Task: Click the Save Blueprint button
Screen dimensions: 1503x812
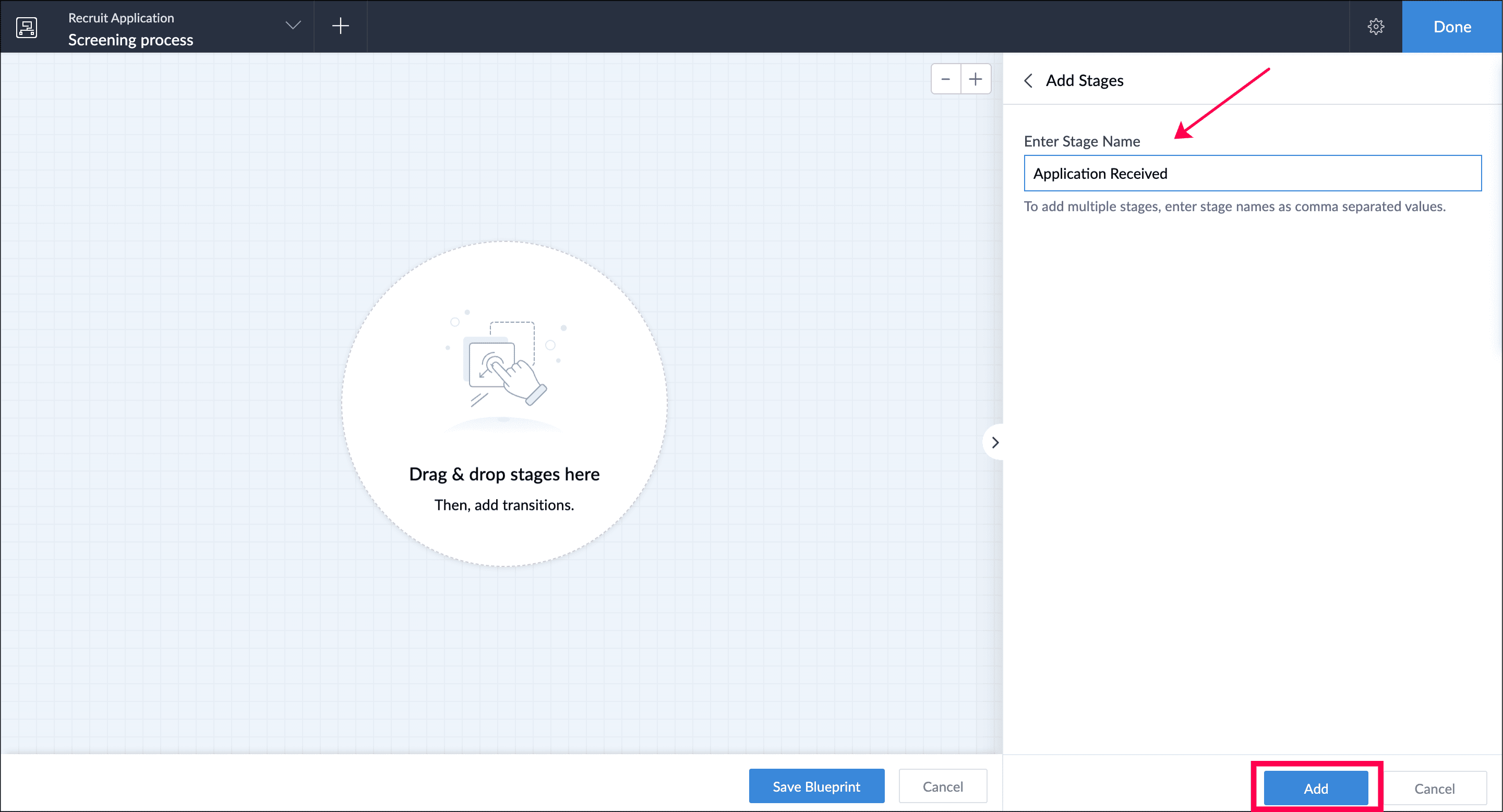Action: (816, 786)
